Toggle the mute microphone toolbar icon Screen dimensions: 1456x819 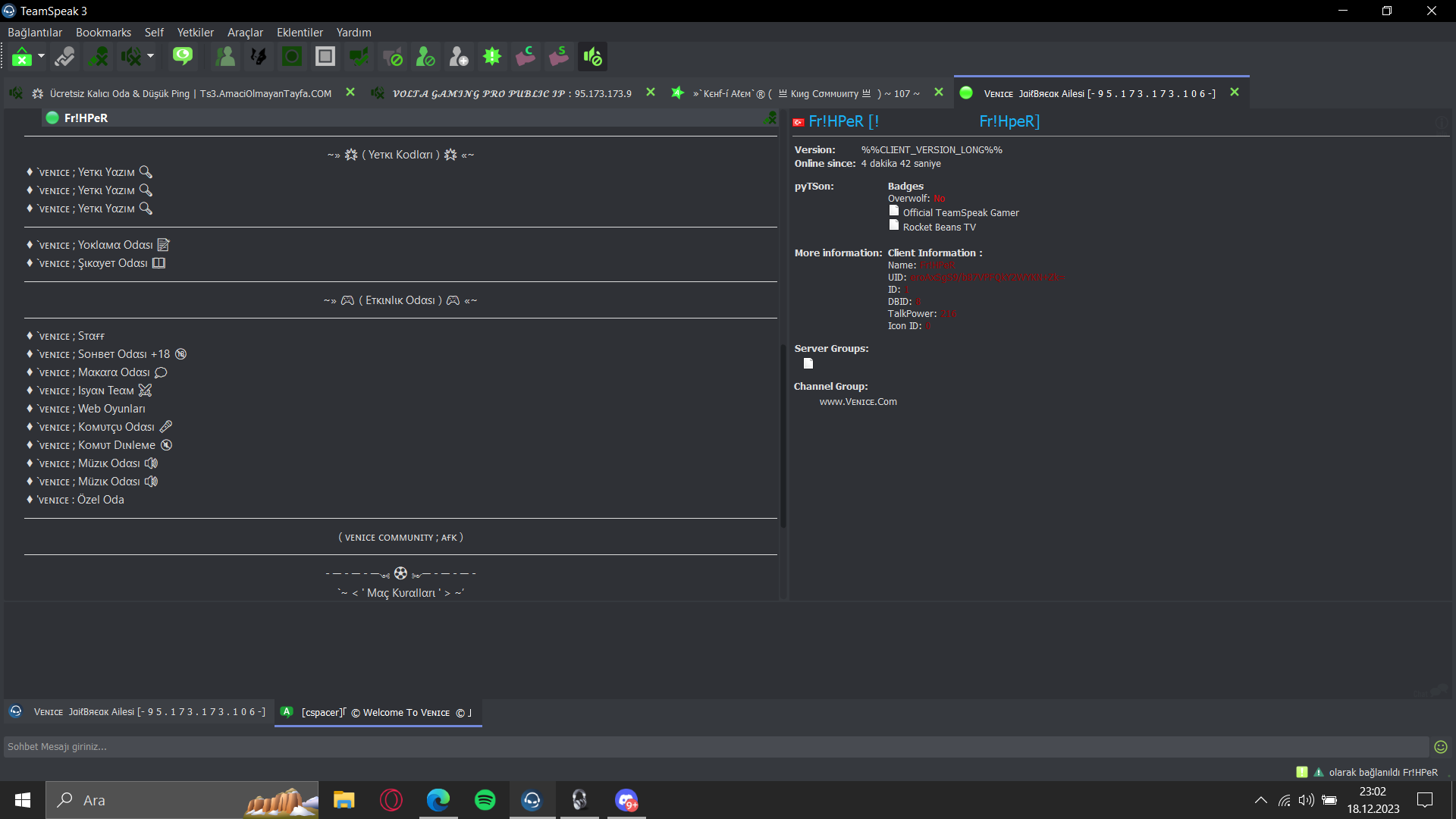98,57
